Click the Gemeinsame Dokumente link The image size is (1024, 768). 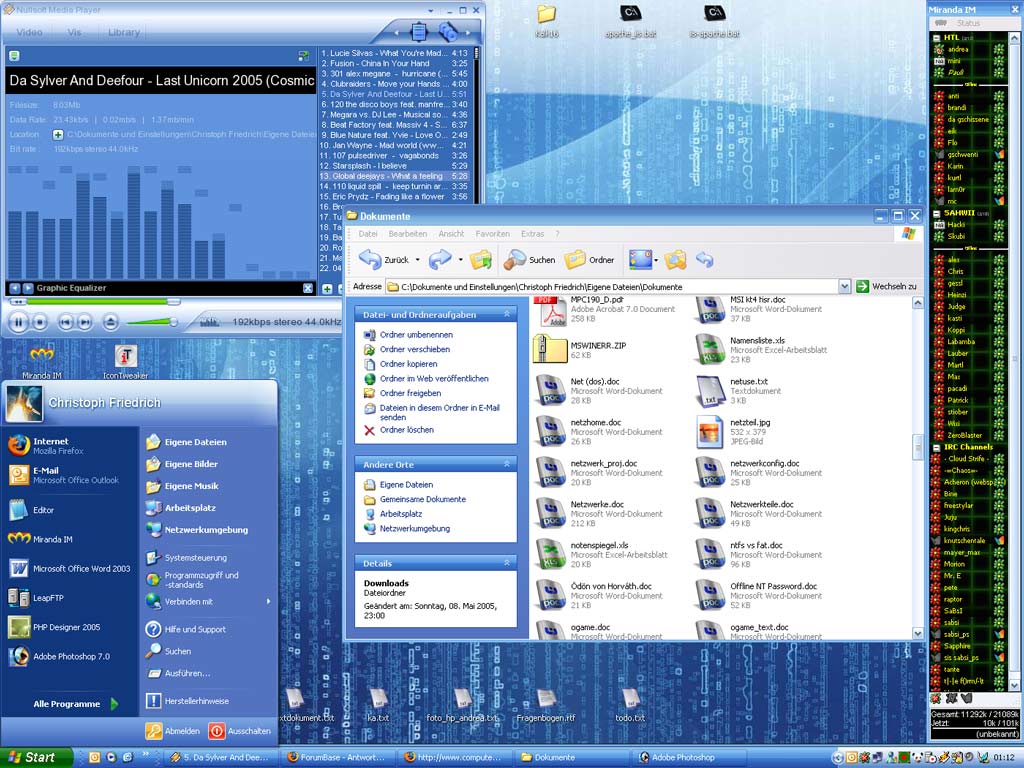[423, 499]
